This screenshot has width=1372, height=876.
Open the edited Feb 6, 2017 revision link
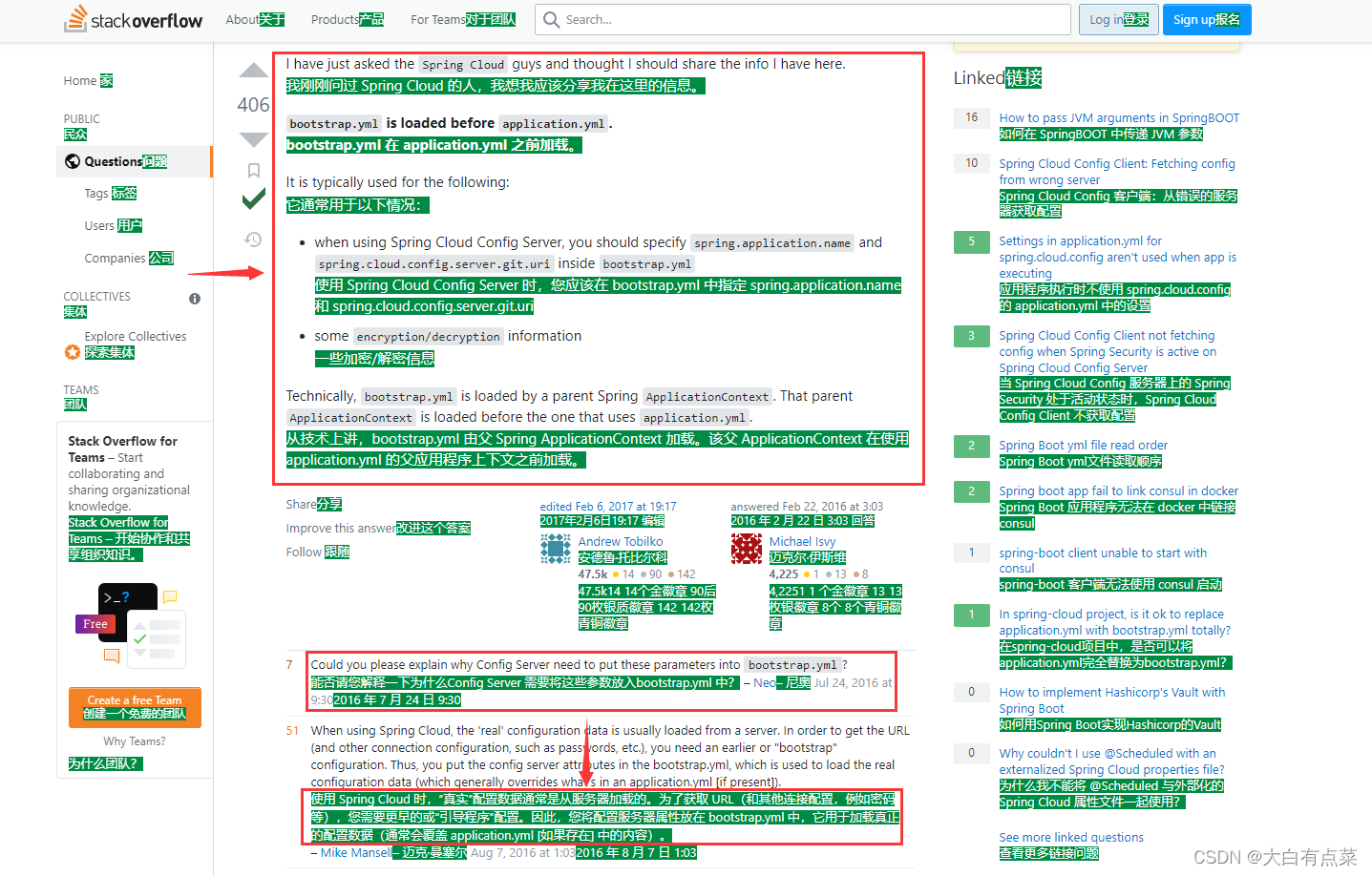(x=608, y=507)
